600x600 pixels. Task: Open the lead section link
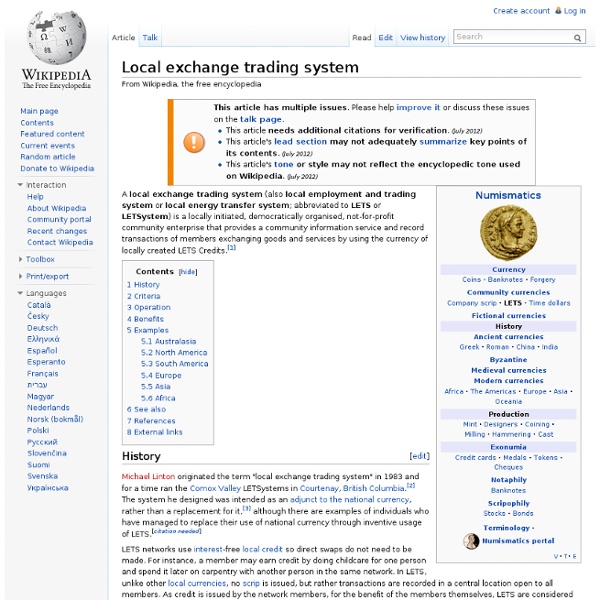[300, 142]
